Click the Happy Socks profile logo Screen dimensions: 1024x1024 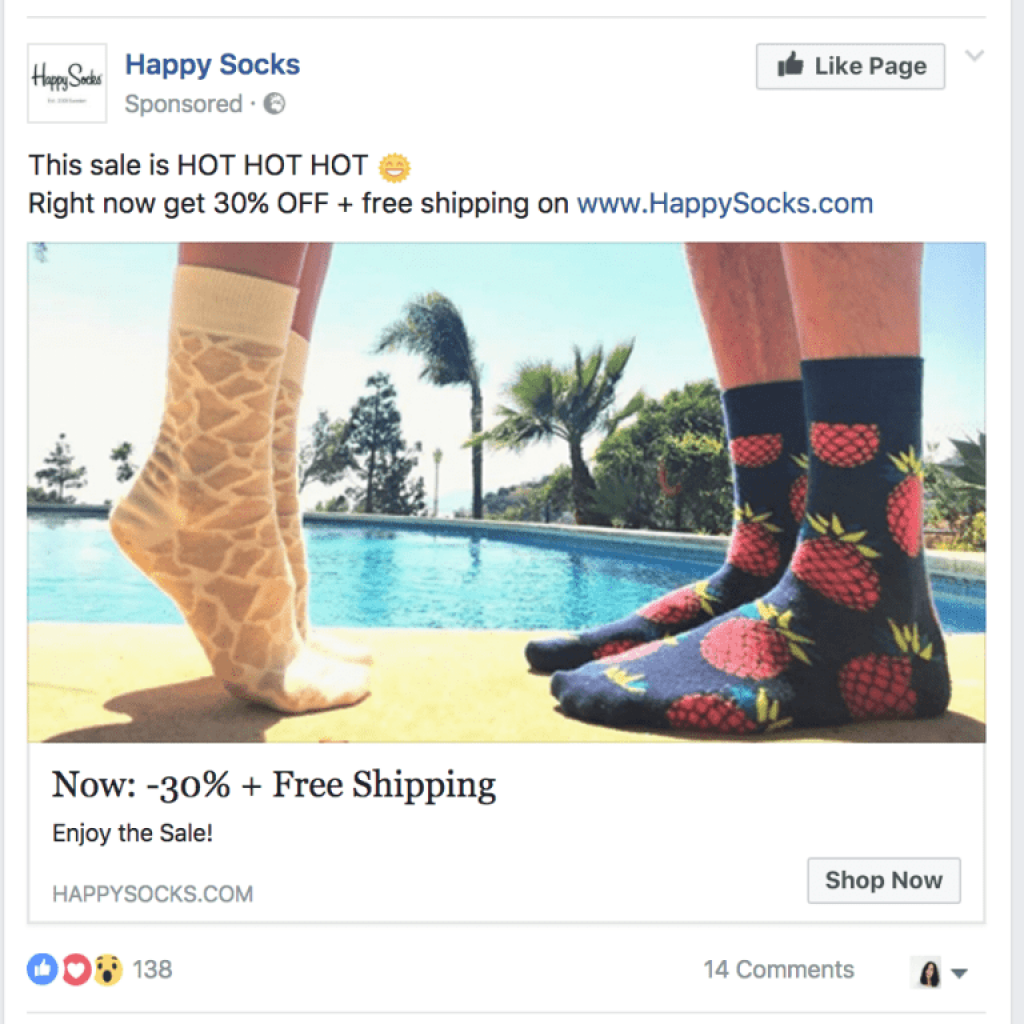pyautogui.click(x=67, y=82)
